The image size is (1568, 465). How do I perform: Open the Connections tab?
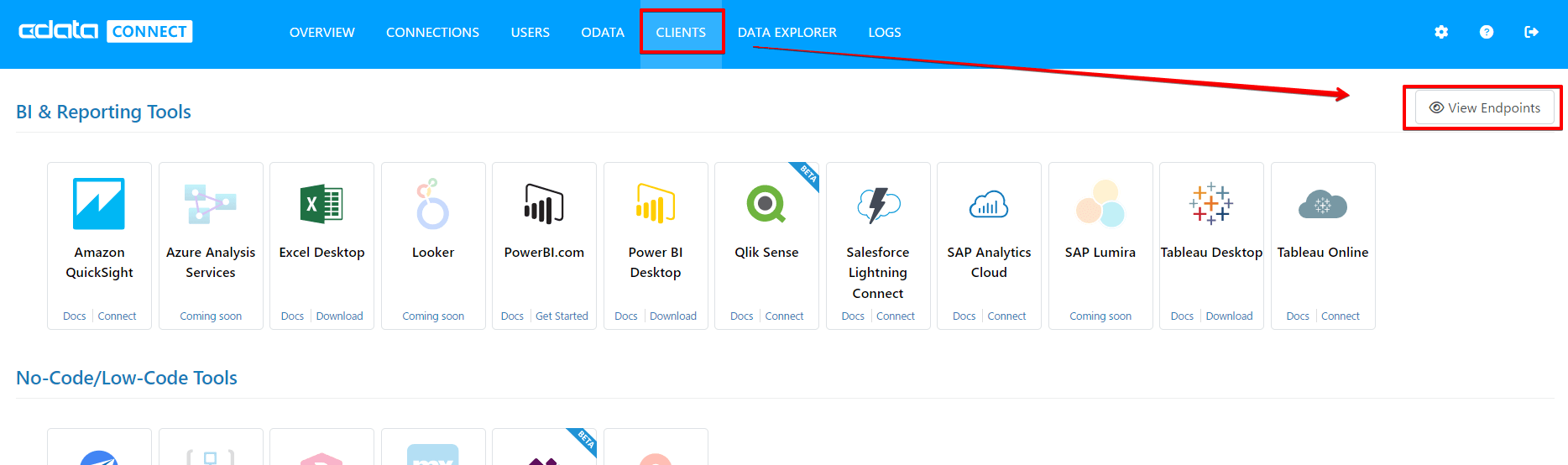coord(432,32)
